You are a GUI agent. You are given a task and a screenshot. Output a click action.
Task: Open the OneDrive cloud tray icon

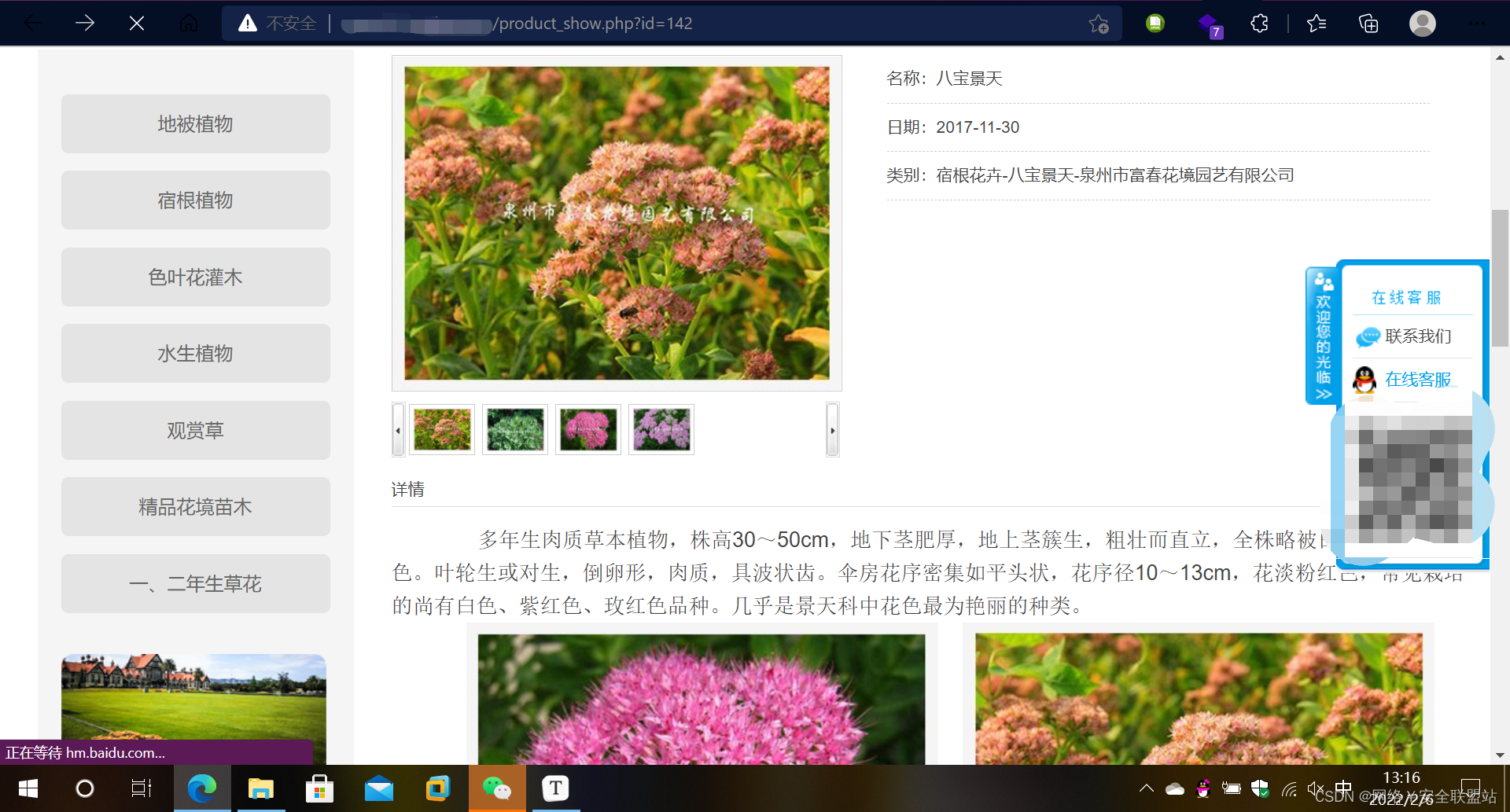coord(1175,788)
